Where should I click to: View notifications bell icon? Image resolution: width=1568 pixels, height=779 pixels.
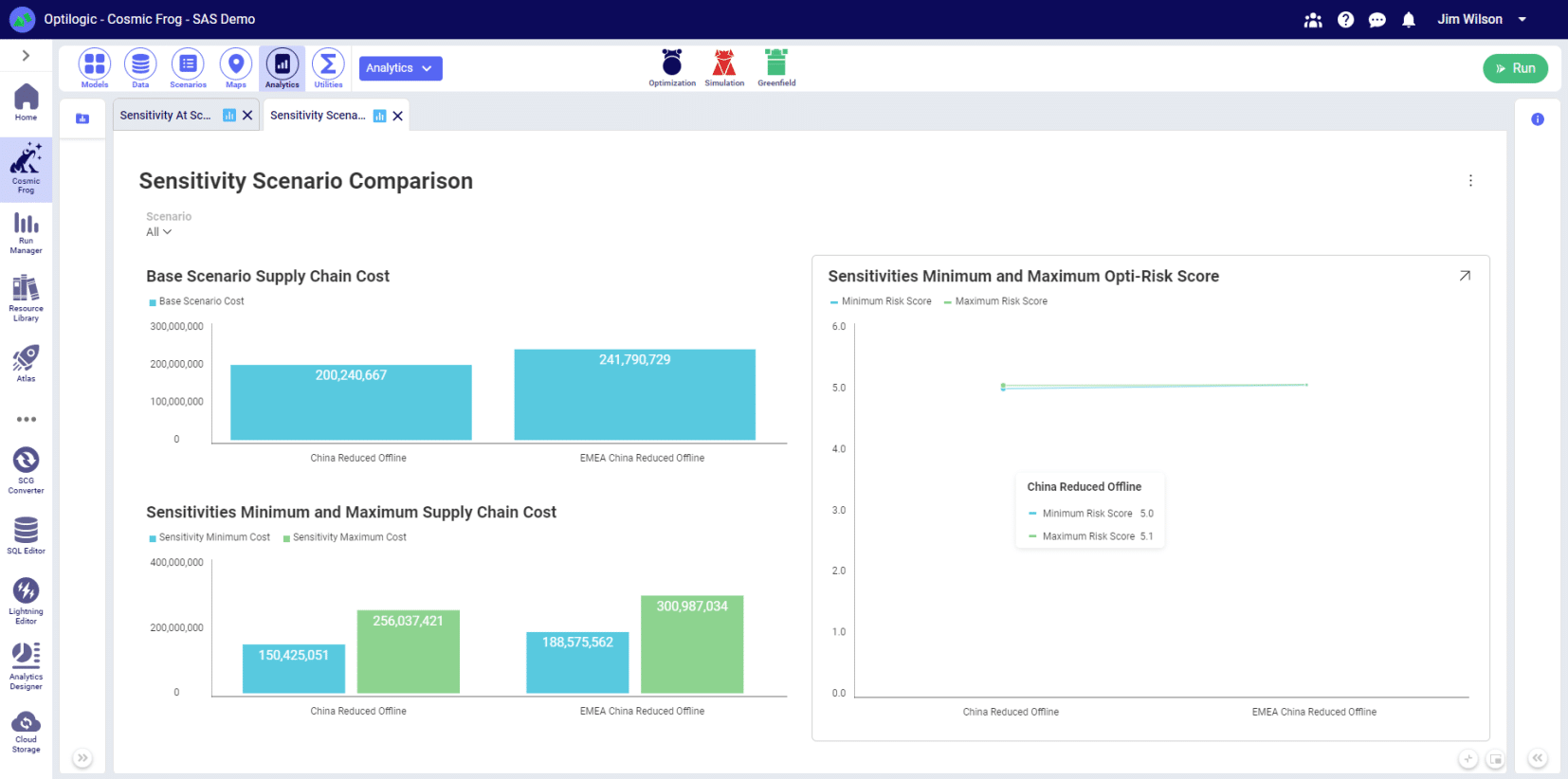pos(1409,20)
